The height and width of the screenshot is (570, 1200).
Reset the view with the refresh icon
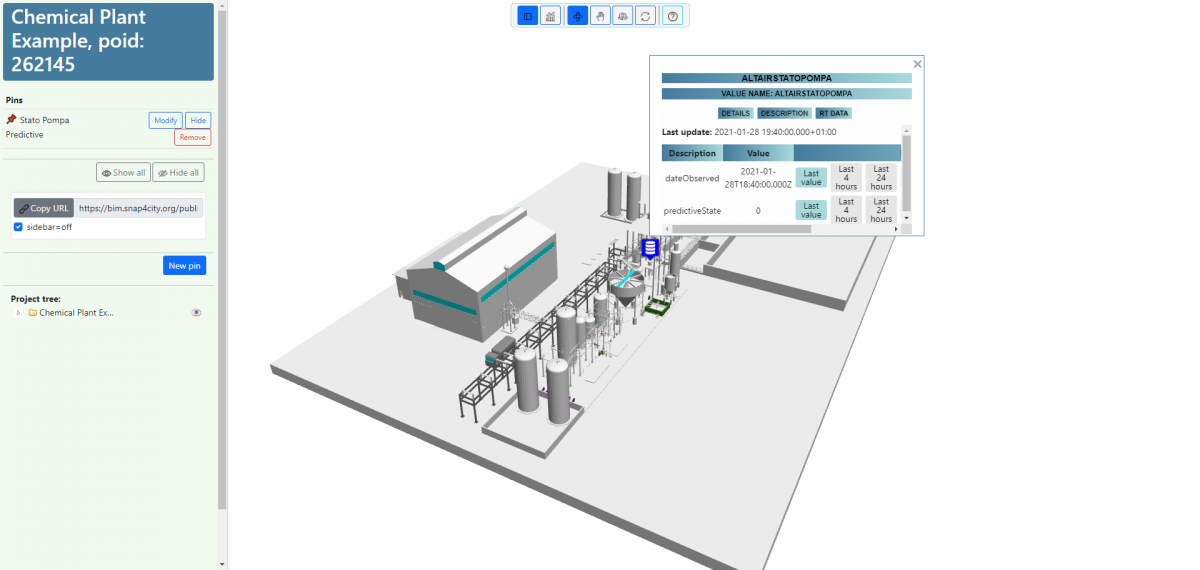click(x=645, y=16)
